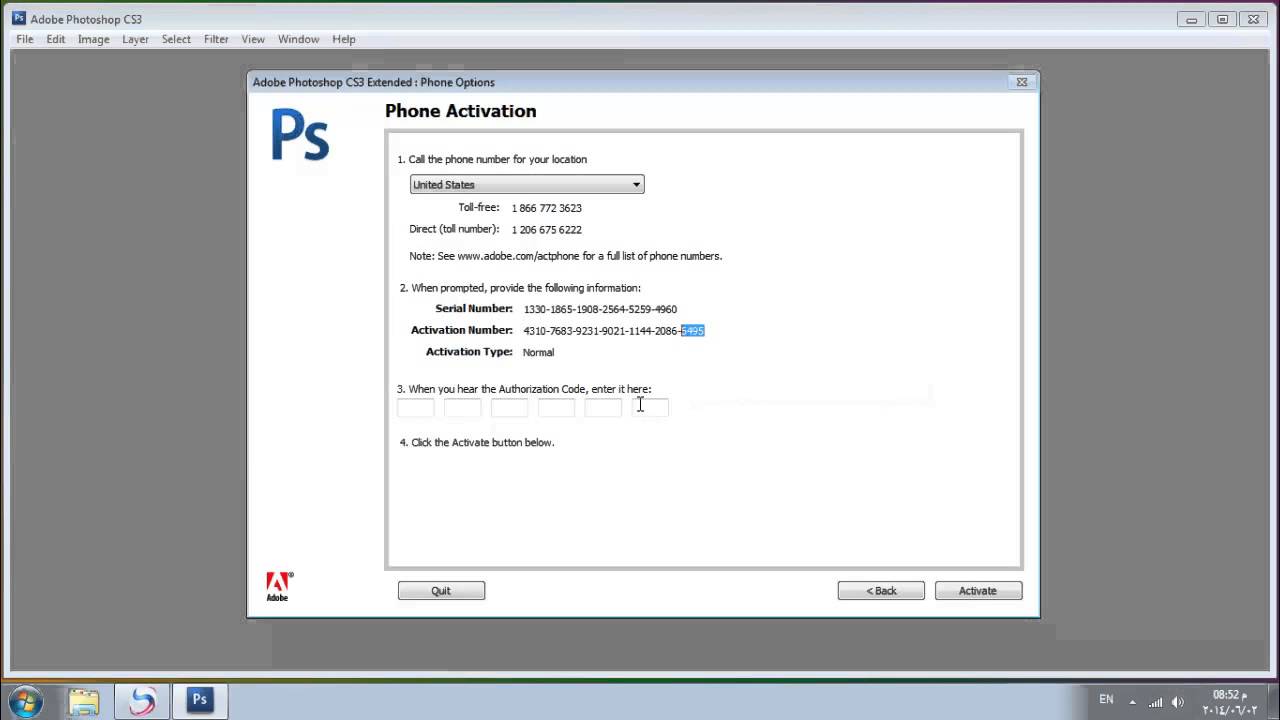
Task: Open the Help menu
Action: point(344,39)
